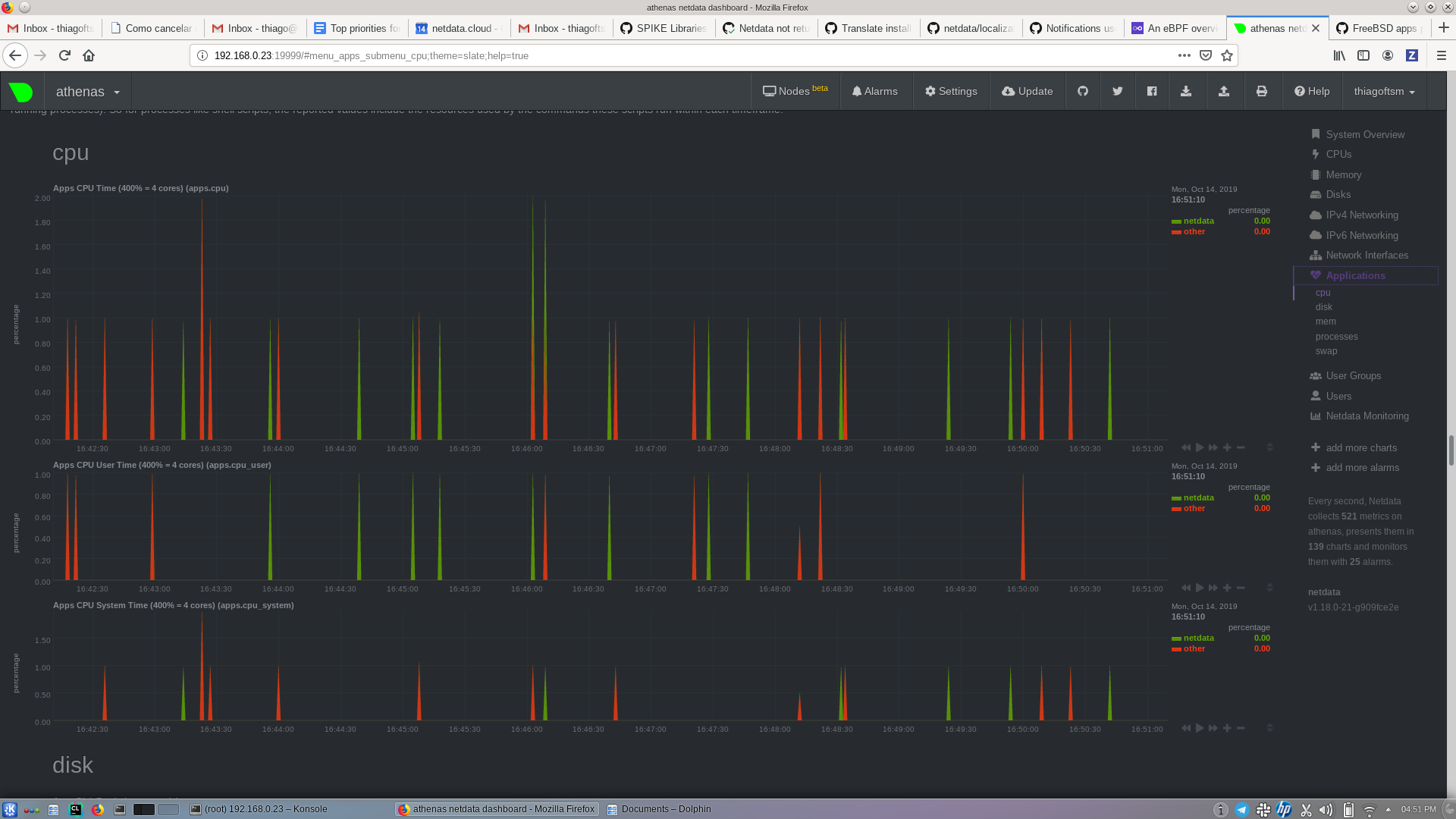Open the Alarms panel via bell icon

coord(875,91)
